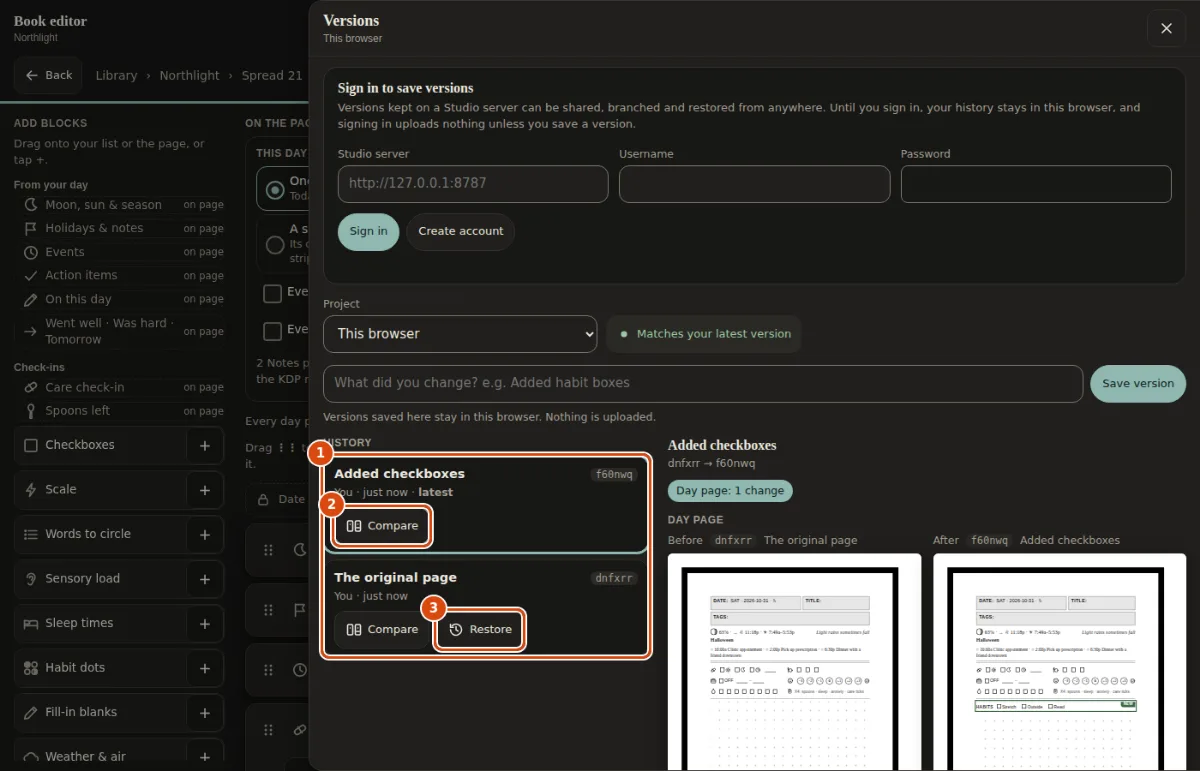1200x771 pixels.
Task: Click the dnfxrr version hash in History
Action: [x=614, y=578]
